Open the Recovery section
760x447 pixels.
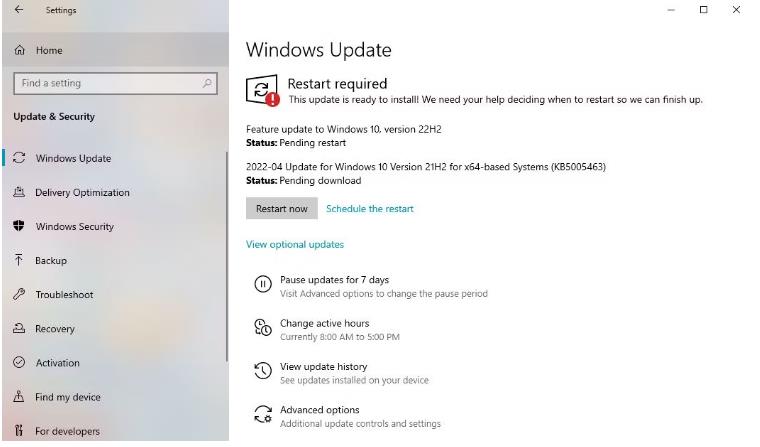click(x=115, y=329)
